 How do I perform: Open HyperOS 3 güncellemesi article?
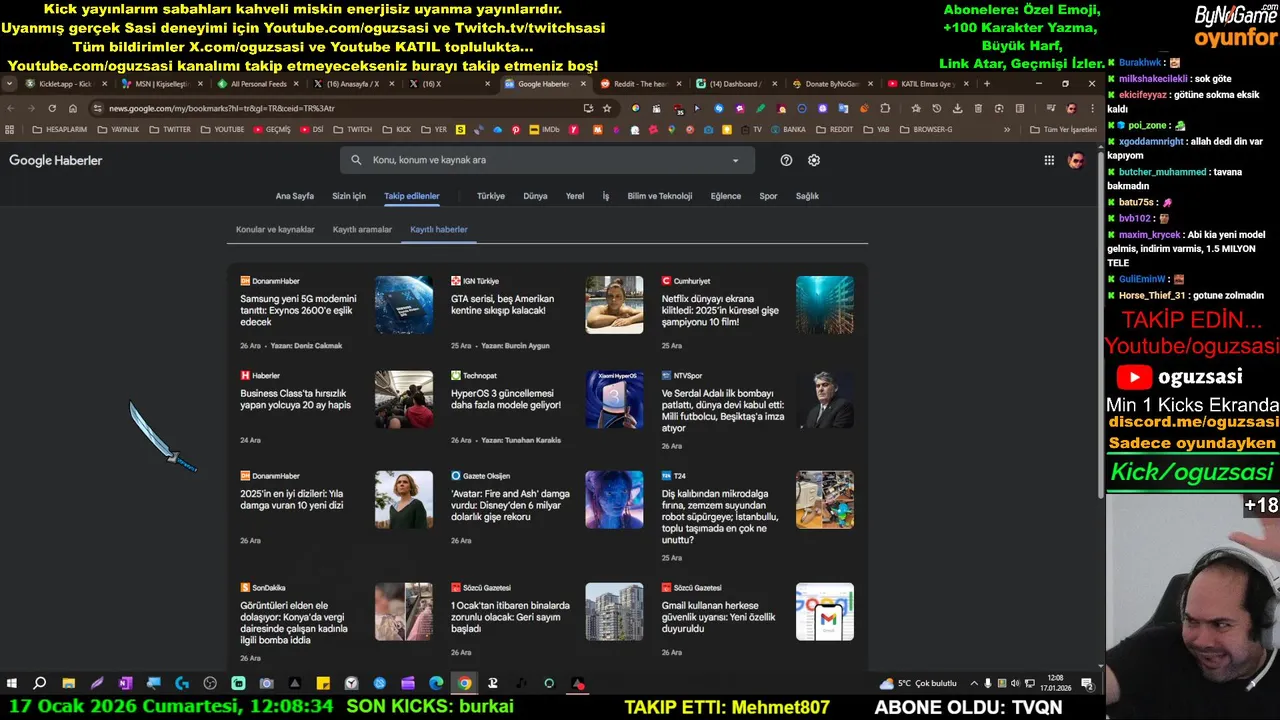coord(506,399)
